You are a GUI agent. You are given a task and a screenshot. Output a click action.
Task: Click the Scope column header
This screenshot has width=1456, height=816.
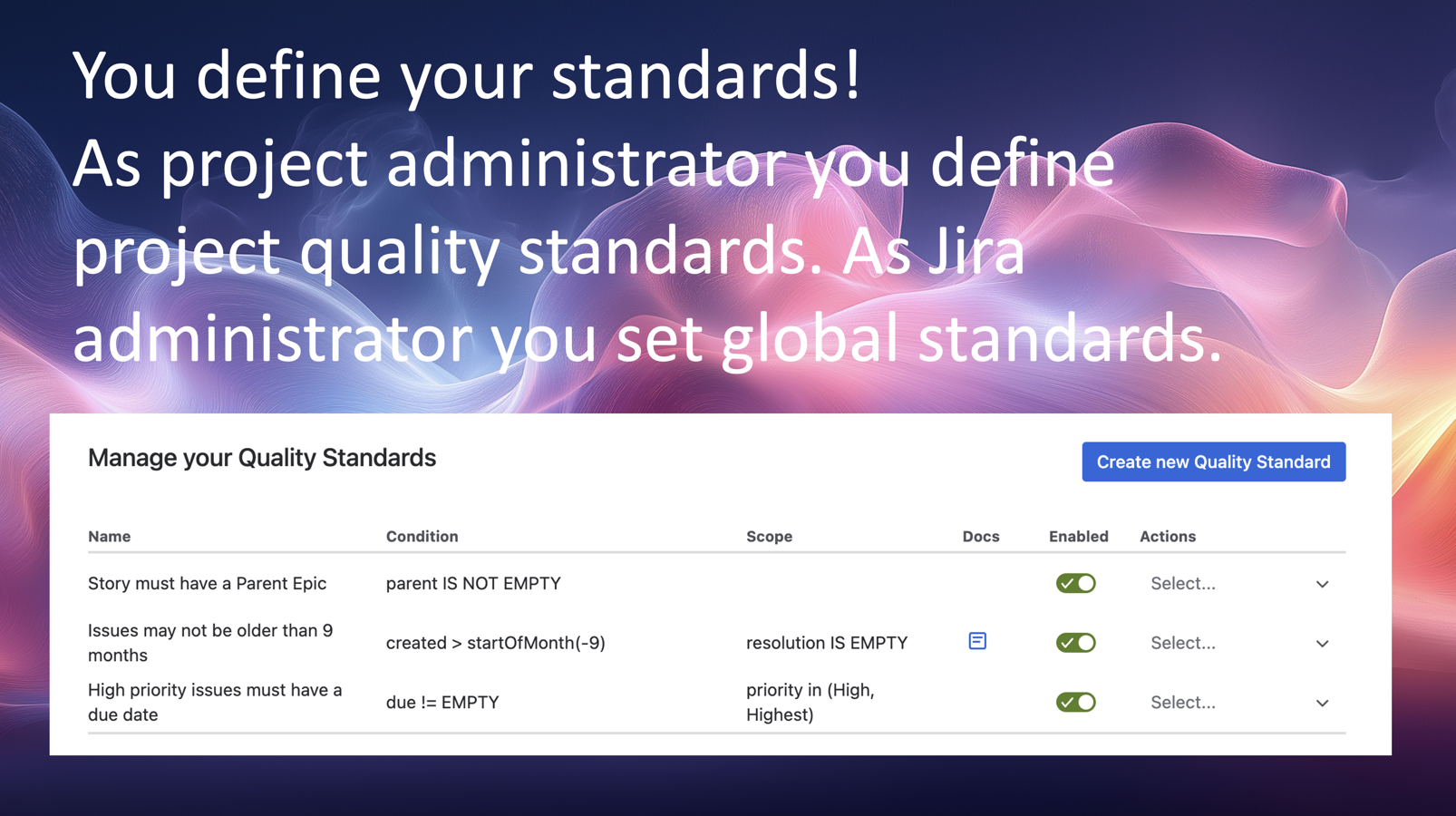pyautogui.click(x=769, y=536)
